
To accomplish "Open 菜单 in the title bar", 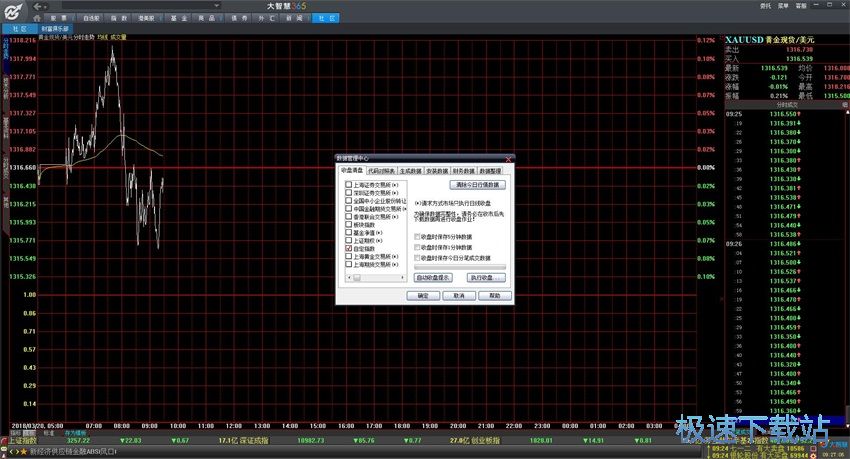I will coord(783,6).
